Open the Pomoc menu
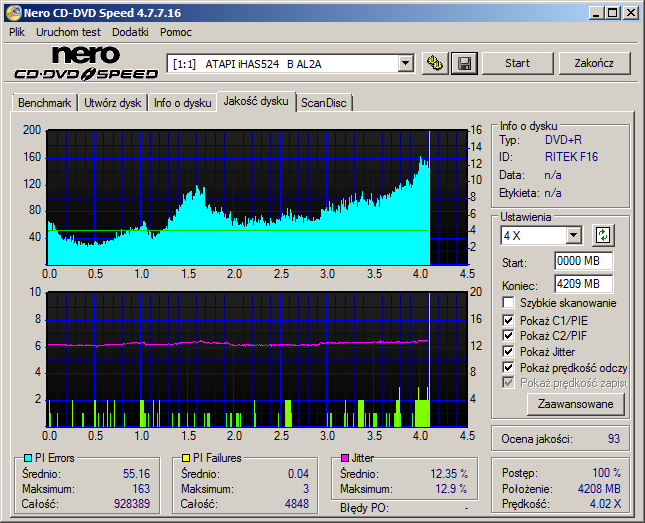 (176, 32)
